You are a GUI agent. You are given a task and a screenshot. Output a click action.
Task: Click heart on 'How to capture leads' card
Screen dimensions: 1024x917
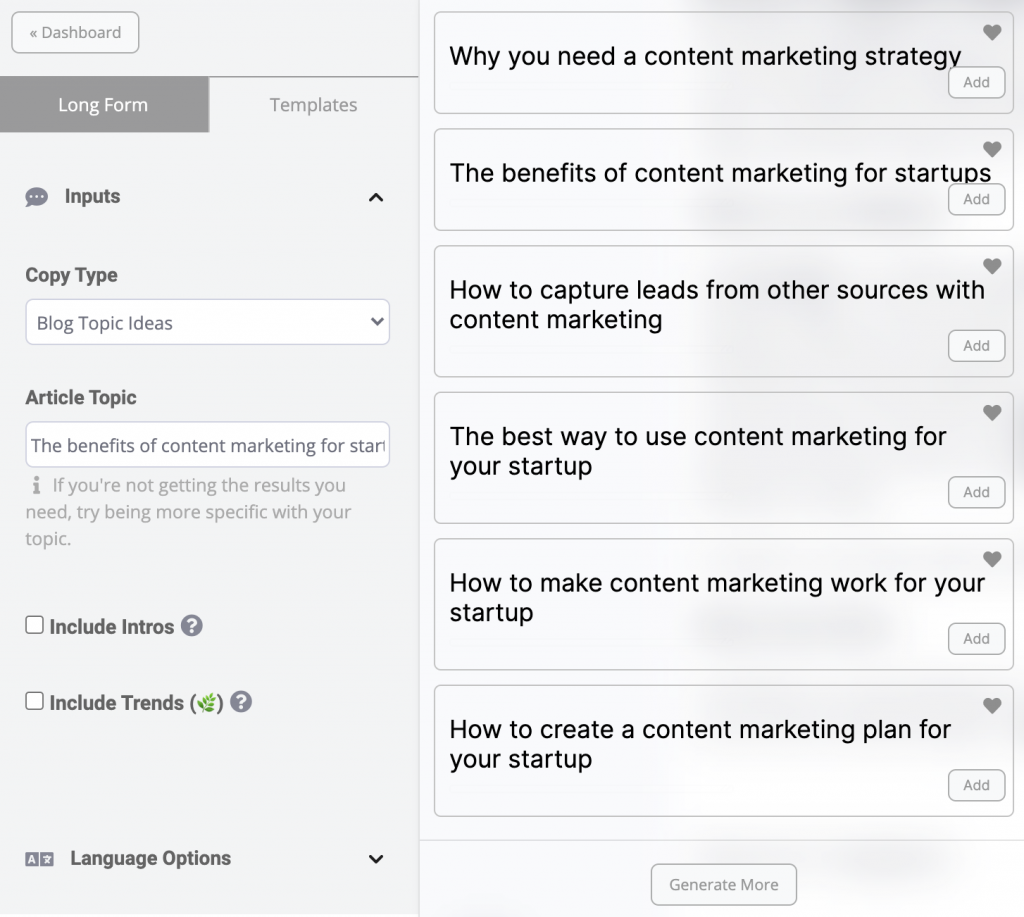point(991,266)
